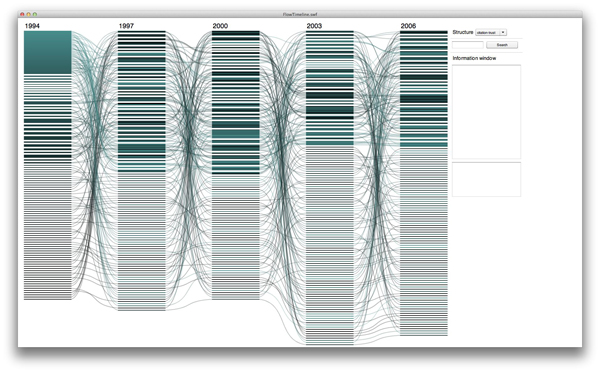The image size is (600, 372).
Task: Select the wide teal band in the 1997 column
Action: pyautogui.click(x=142, y=148)
